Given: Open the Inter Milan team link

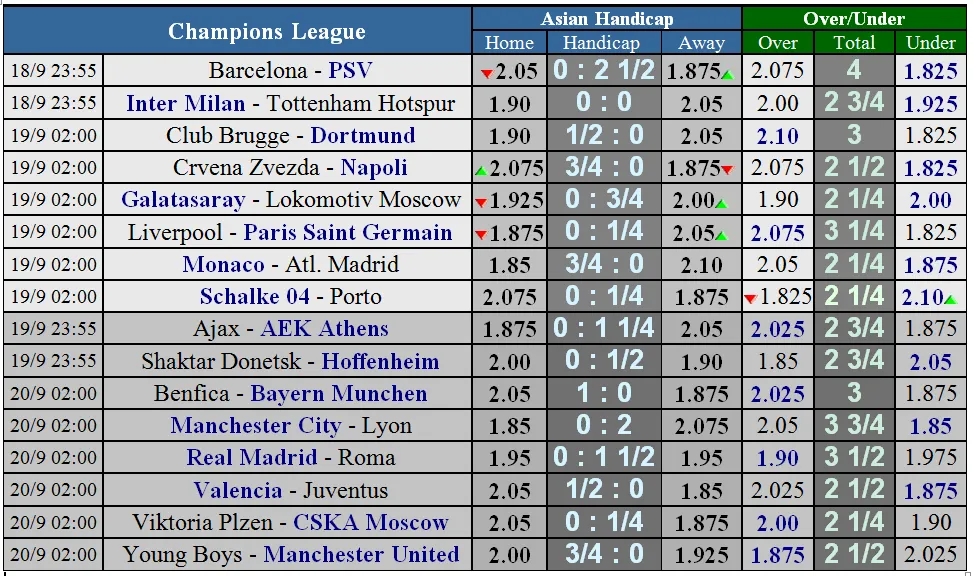Looking at the screenshot, I should point(185,104).
